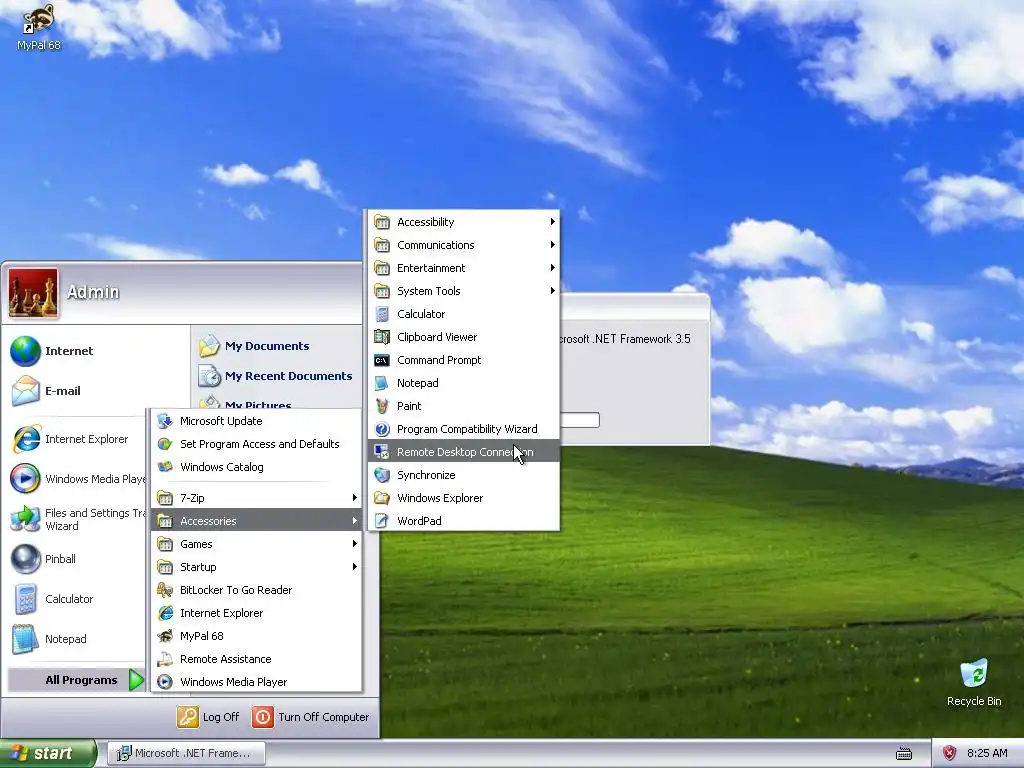Open WordPad
The height and width of the screenshot is (768, 1024).
click(x=464, y=520)
